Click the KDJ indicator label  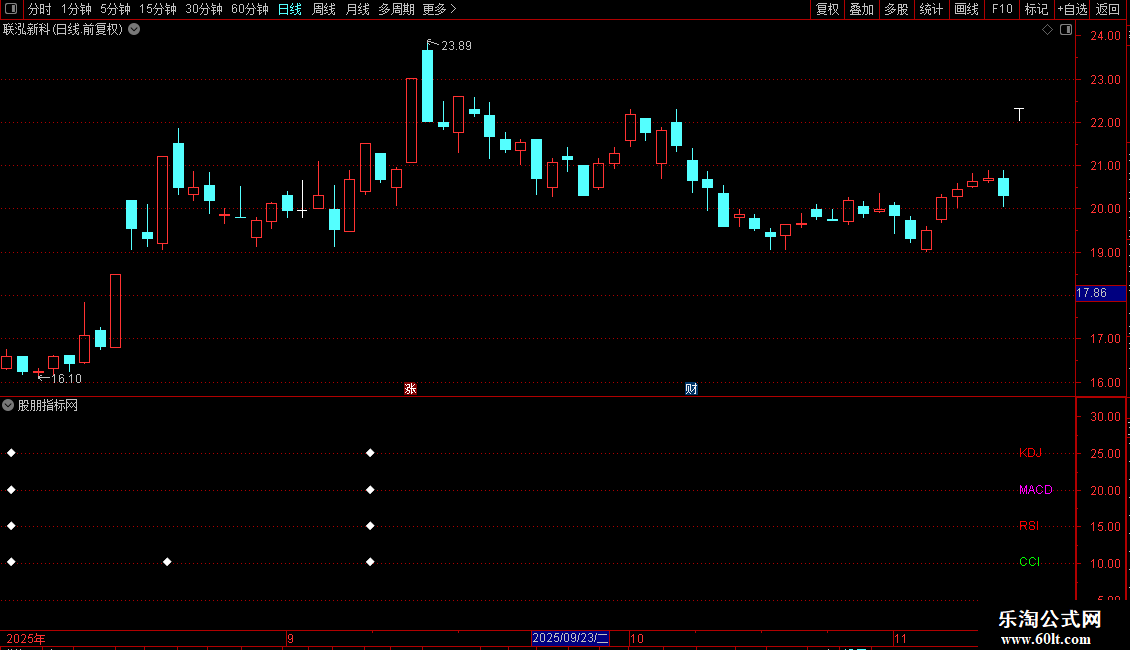tap(1031, 453)
